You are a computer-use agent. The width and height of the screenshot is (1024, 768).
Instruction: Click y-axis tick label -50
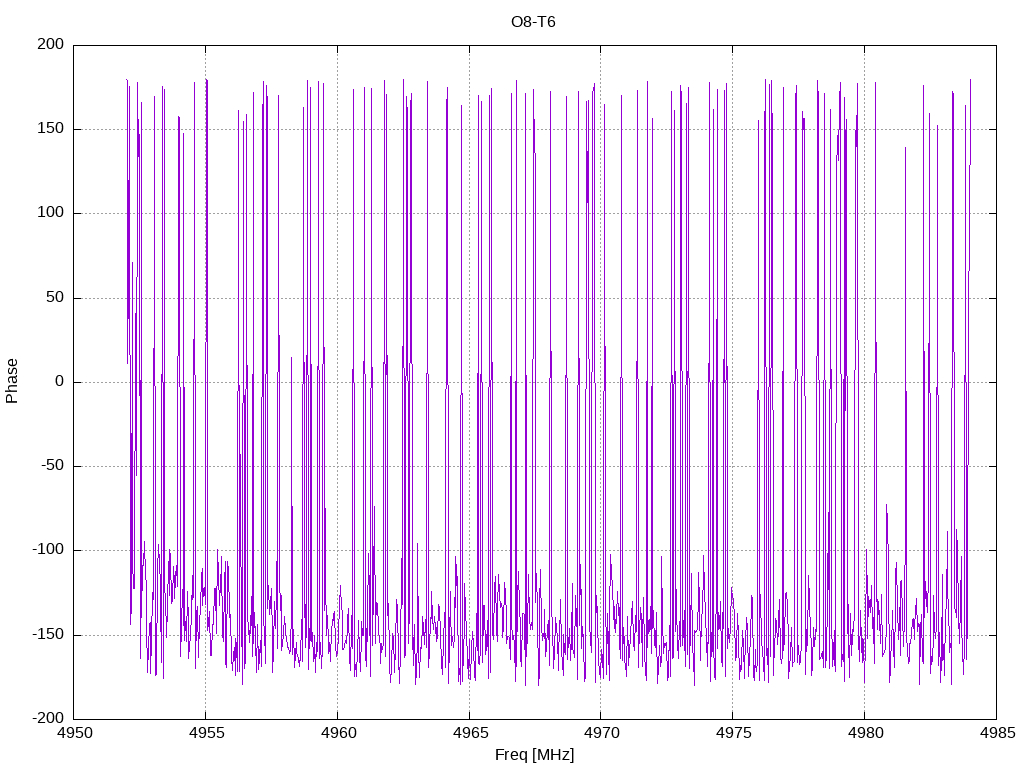[x=53, y=466]
